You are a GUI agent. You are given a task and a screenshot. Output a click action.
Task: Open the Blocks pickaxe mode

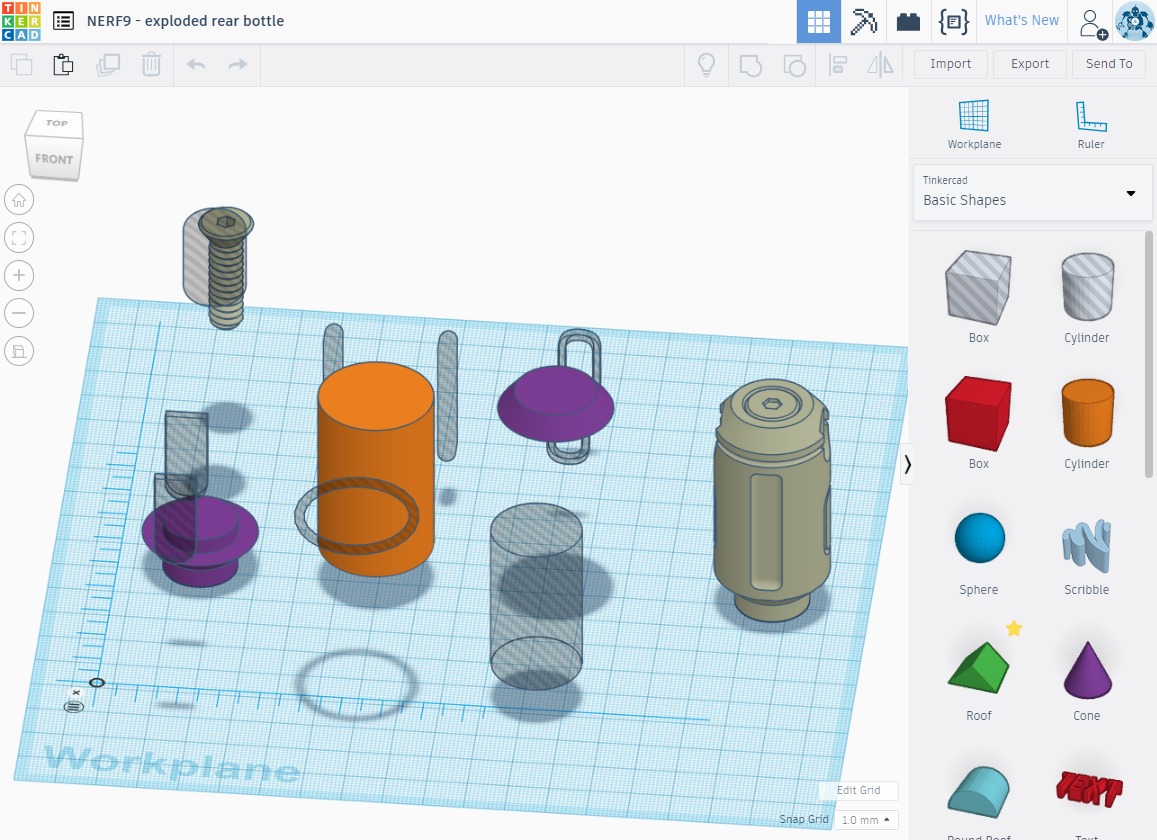863,21
